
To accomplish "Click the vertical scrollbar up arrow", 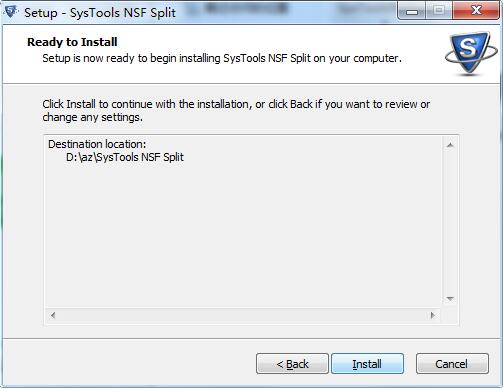I will pos(450,145).
